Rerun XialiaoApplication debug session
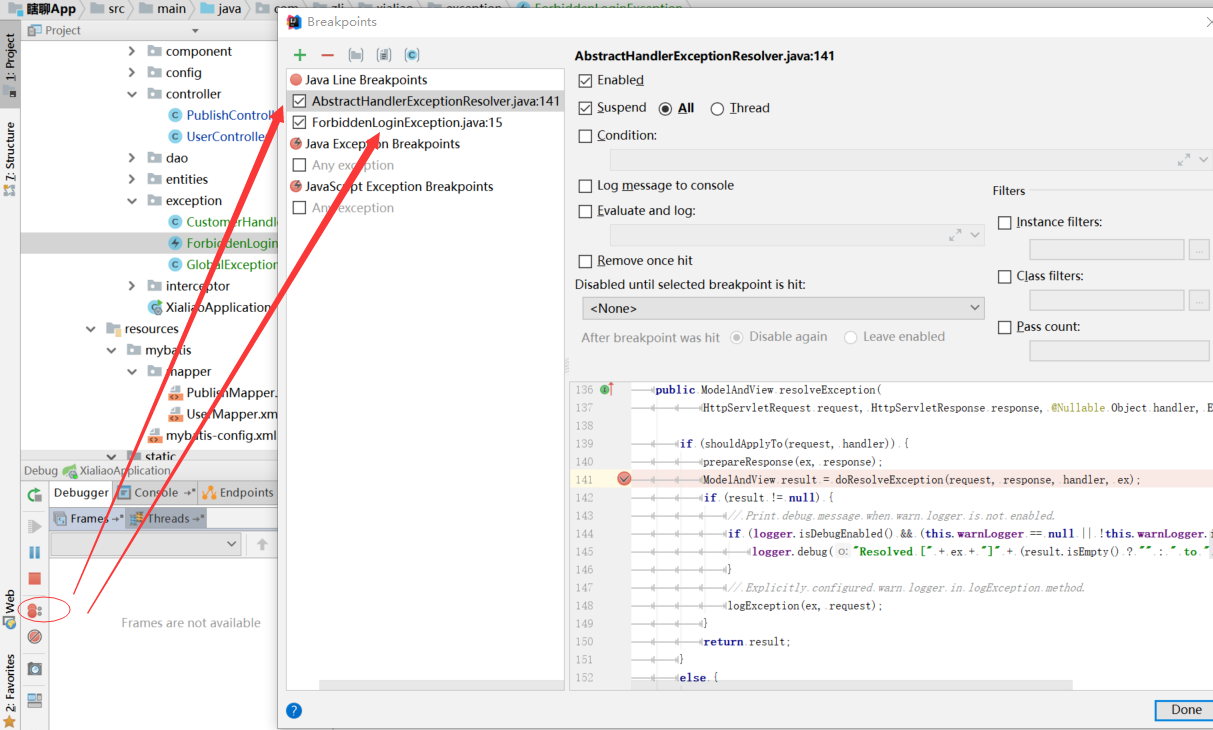The height and width of the screenshot is (730, 1213). coord(35,494)
